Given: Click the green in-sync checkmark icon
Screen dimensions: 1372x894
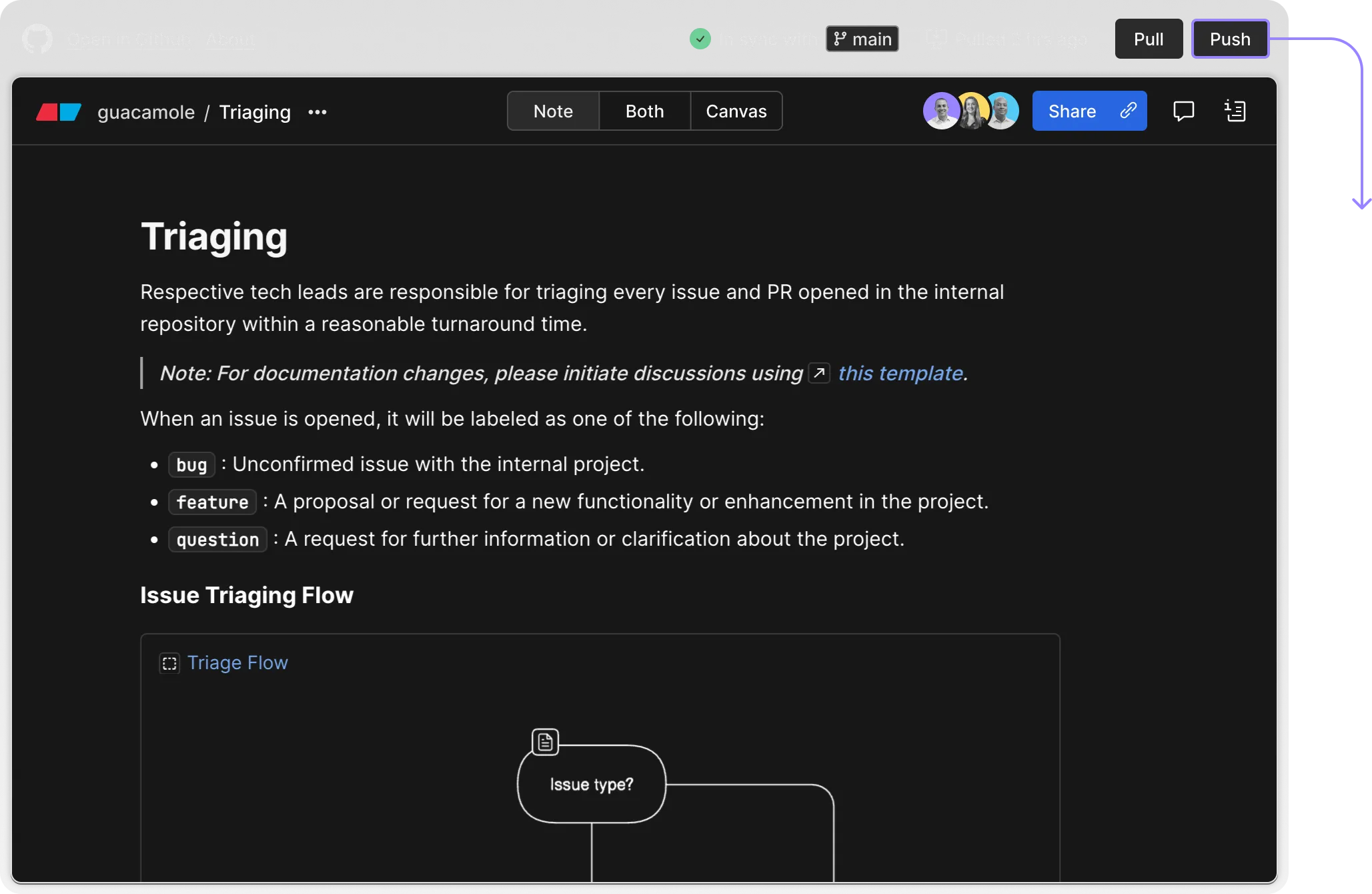Looking at the screenshot, I should (700, 39).
